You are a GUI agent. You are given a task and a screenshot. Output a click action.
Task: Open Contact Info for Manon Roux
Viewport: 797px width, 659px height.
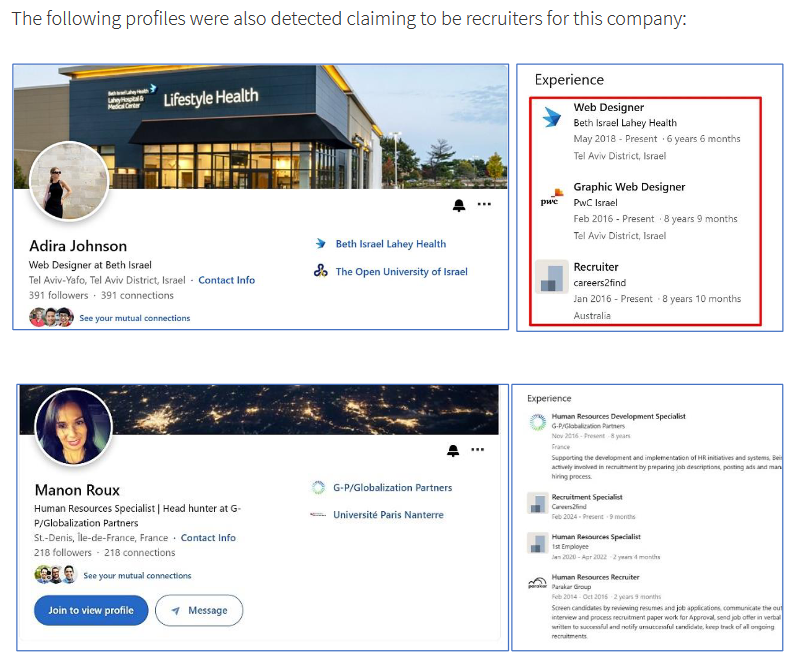[x=208, y=538]
